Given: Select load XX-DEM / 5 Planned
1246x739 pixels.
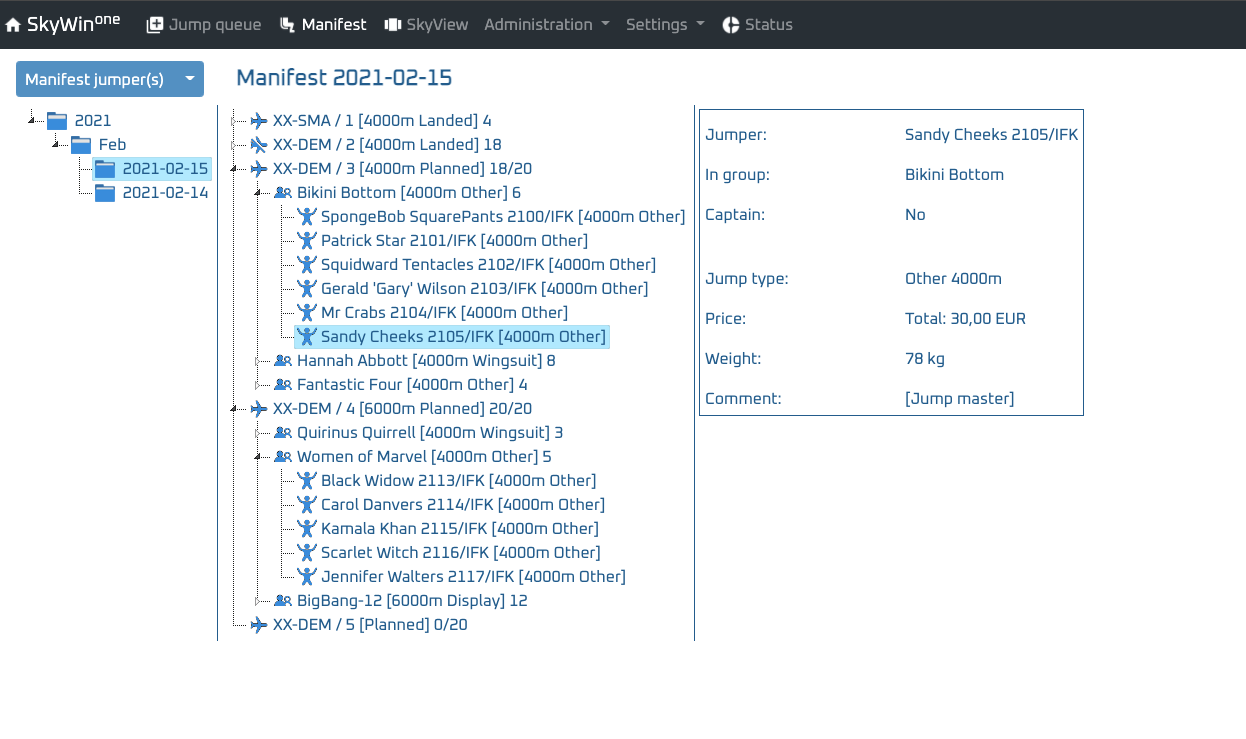Looking at the screenshot, I should pyautogui.click(x=369, y=625).
